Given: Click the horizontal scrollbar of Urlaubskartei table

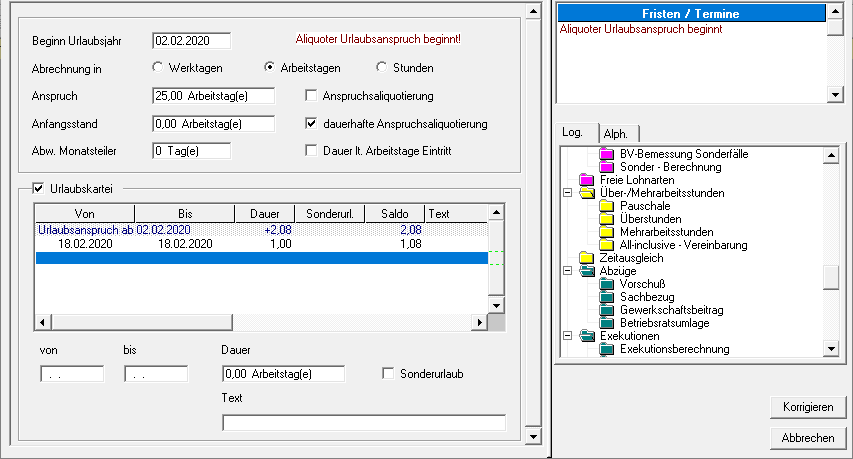Looking at the screenshot, I should pyautogui.click(x=260, y=322).
